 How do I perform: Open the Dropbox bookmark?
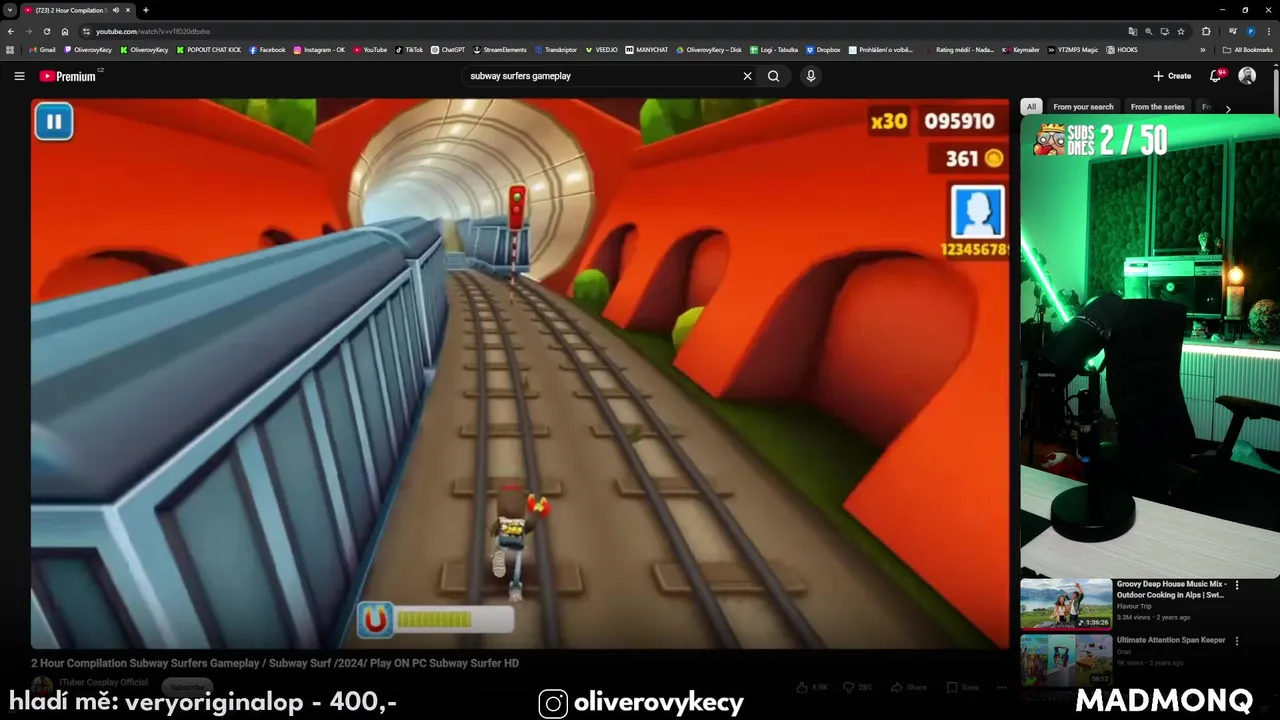[823, 50]
